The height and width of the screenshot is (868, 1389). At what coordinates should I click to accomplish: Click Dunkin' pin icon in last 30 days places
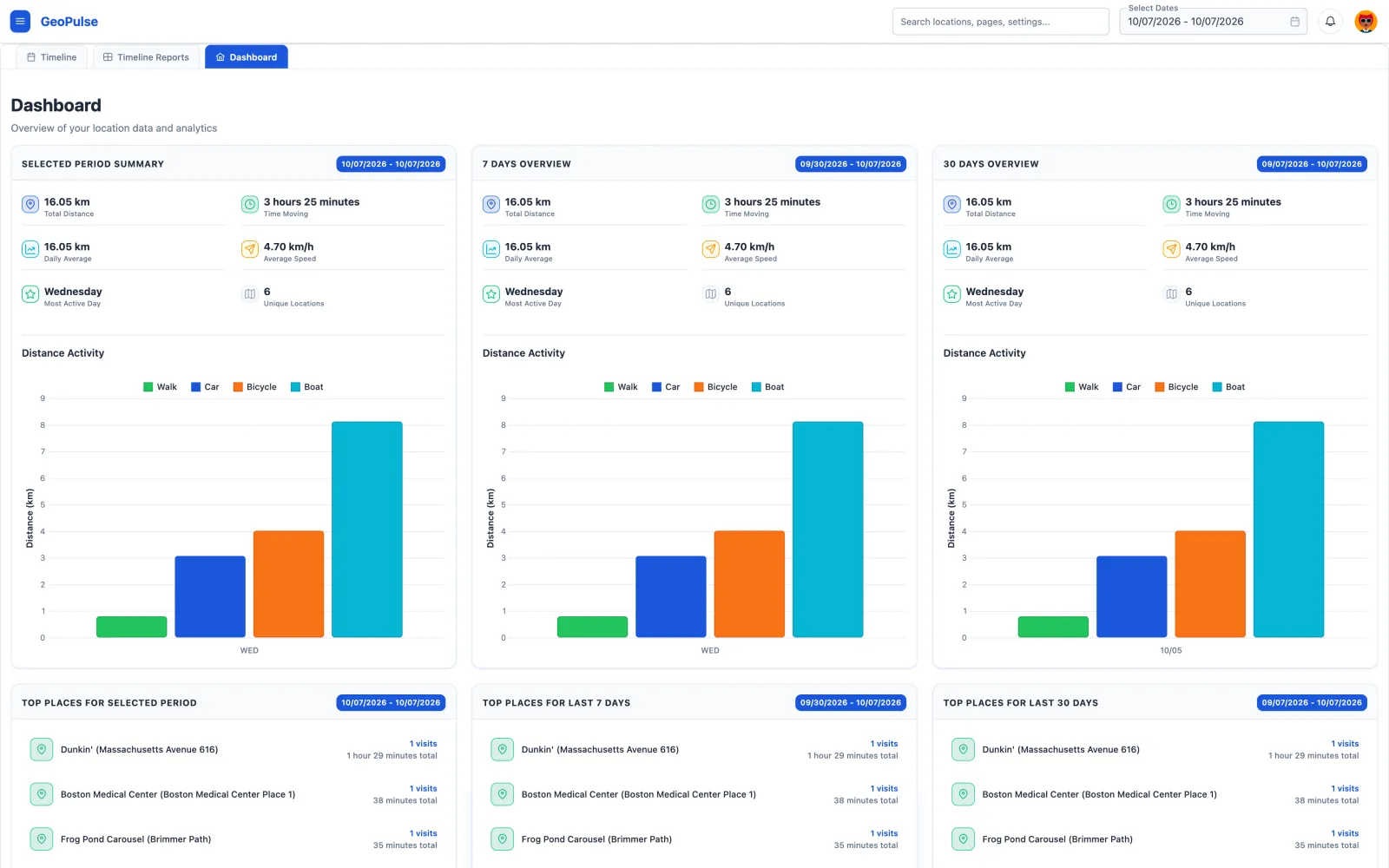click(x=963, y=749)
